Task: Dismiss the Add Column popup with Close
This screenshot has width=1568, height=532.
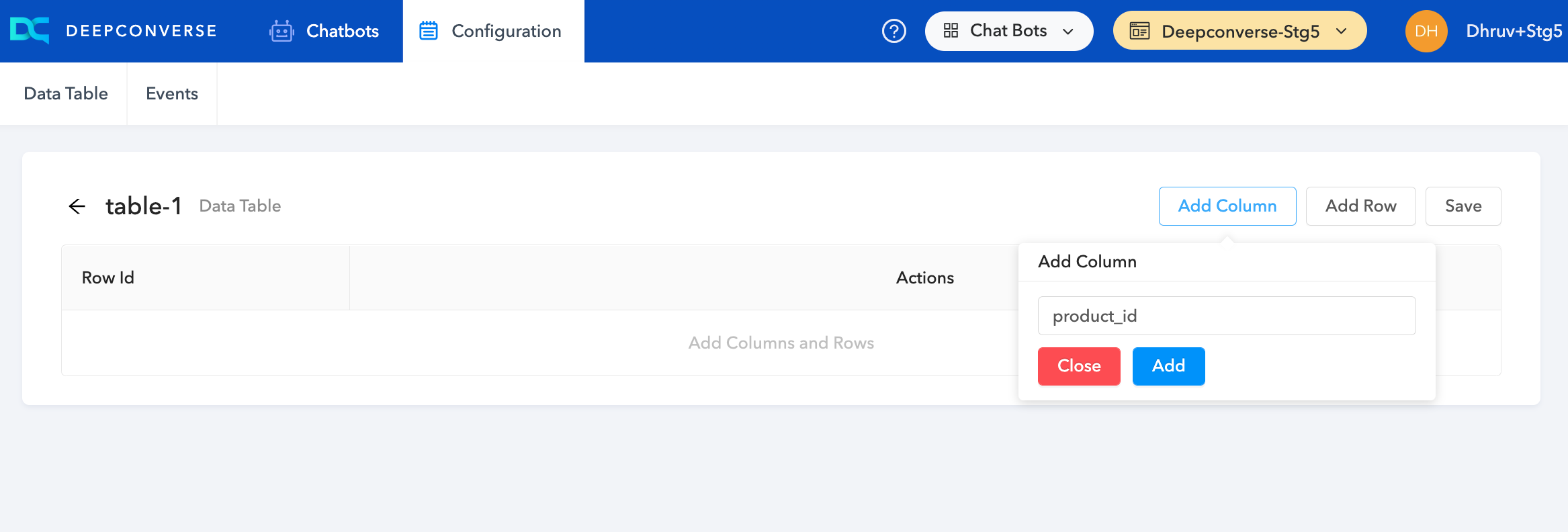Action: click(1079, 366)
